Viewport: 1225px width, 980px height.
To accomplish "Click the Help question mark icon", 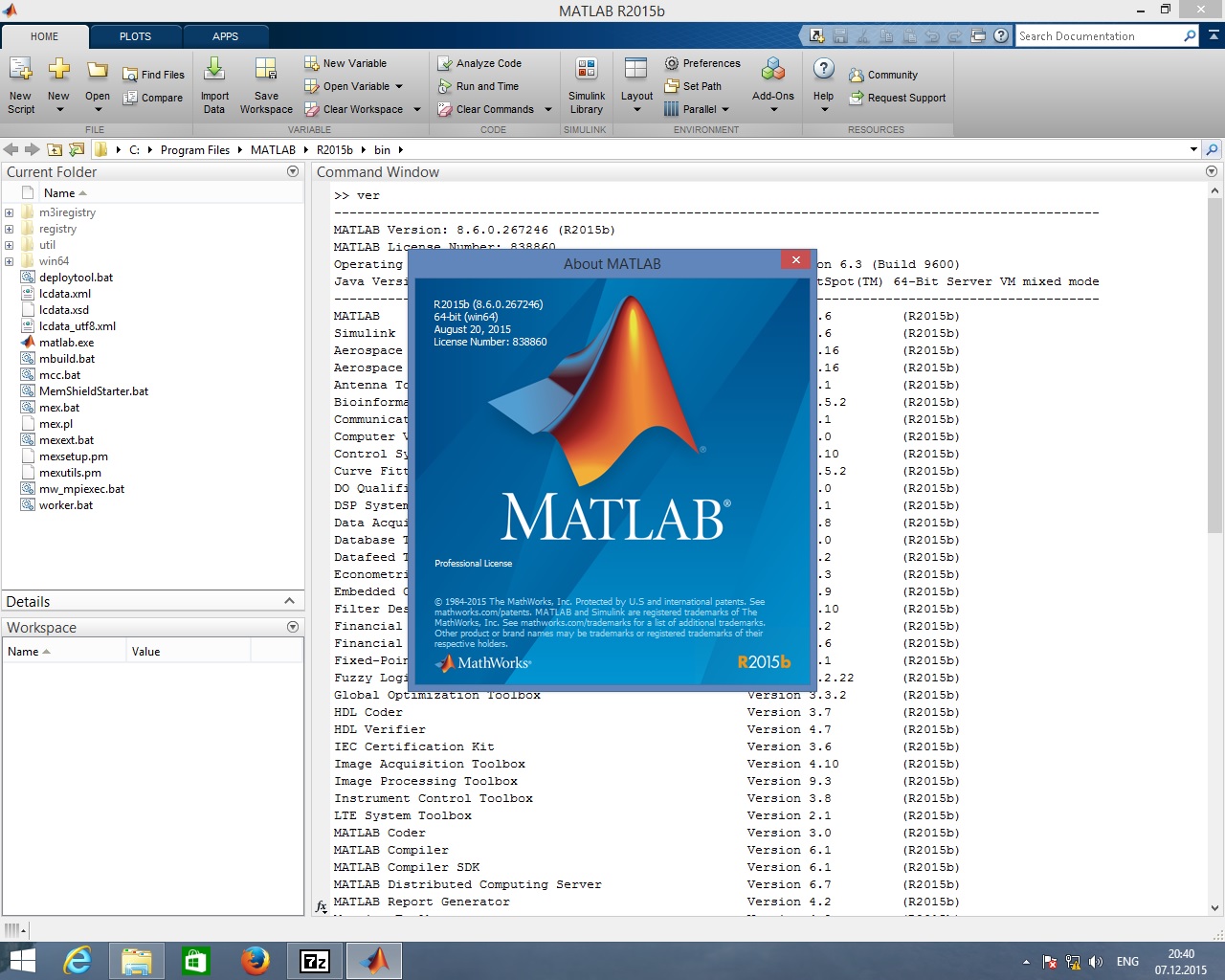I will [x=824, y=70].
